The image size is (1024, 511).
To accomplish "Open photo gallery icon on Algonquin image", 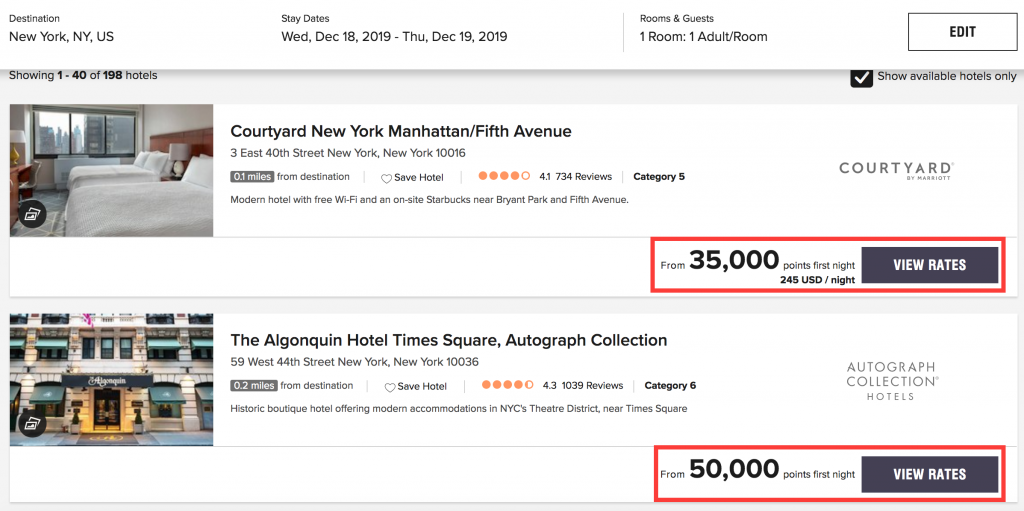I will [x=32, y=424].
